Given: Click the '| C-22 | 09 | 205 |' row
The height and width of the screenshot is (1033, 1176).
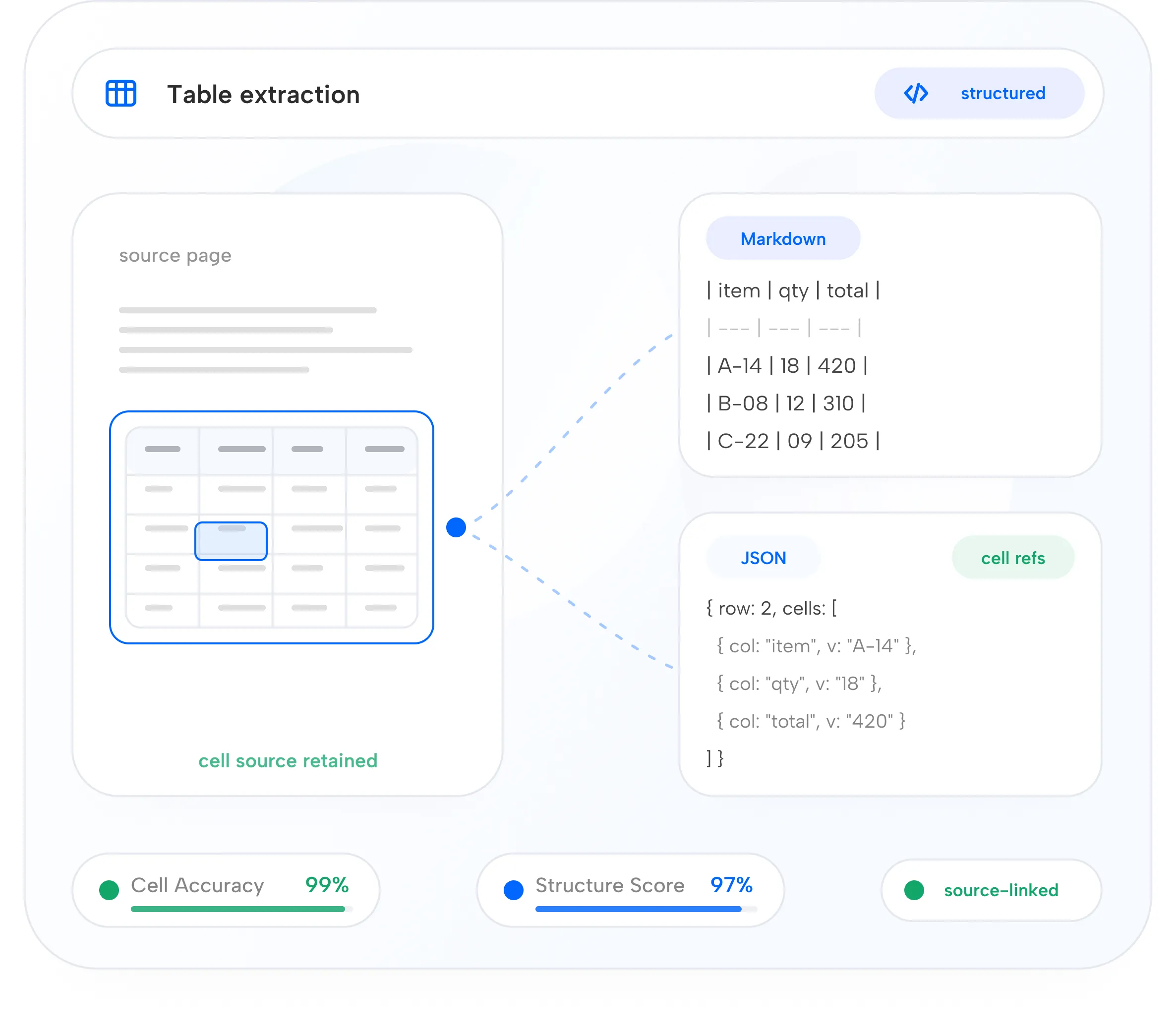Looking at the screenshot, I should click(793, 441).
